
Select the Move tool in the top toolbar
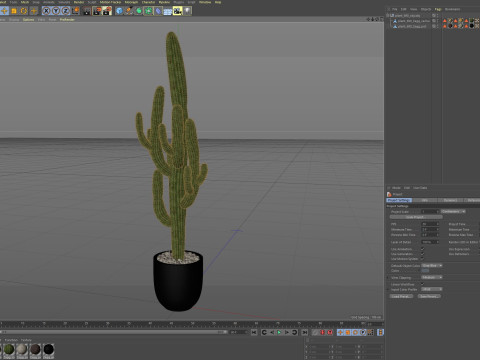pyautogui.click(x=4, y=11)
